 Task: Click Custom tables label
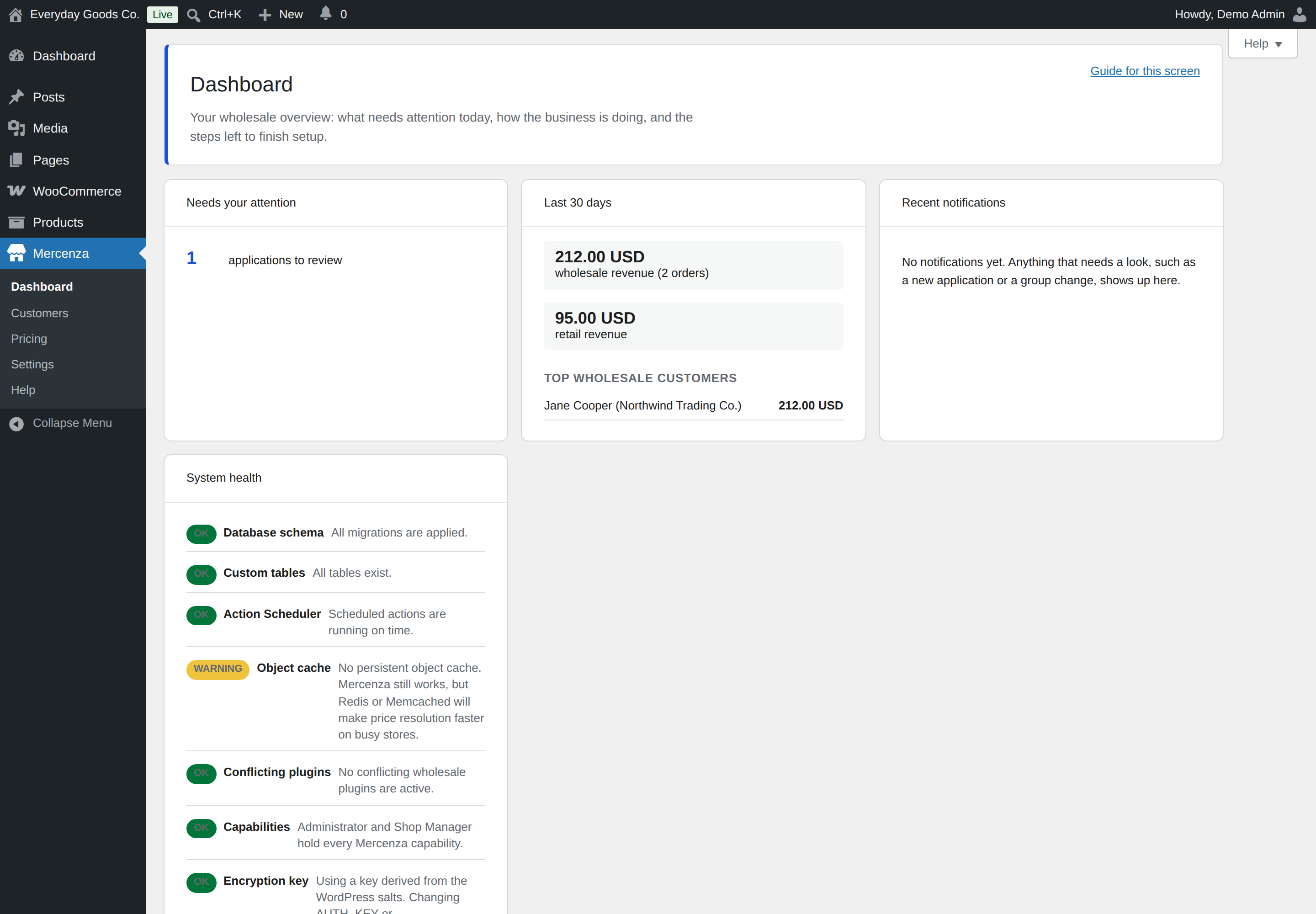tap(264, 573)
